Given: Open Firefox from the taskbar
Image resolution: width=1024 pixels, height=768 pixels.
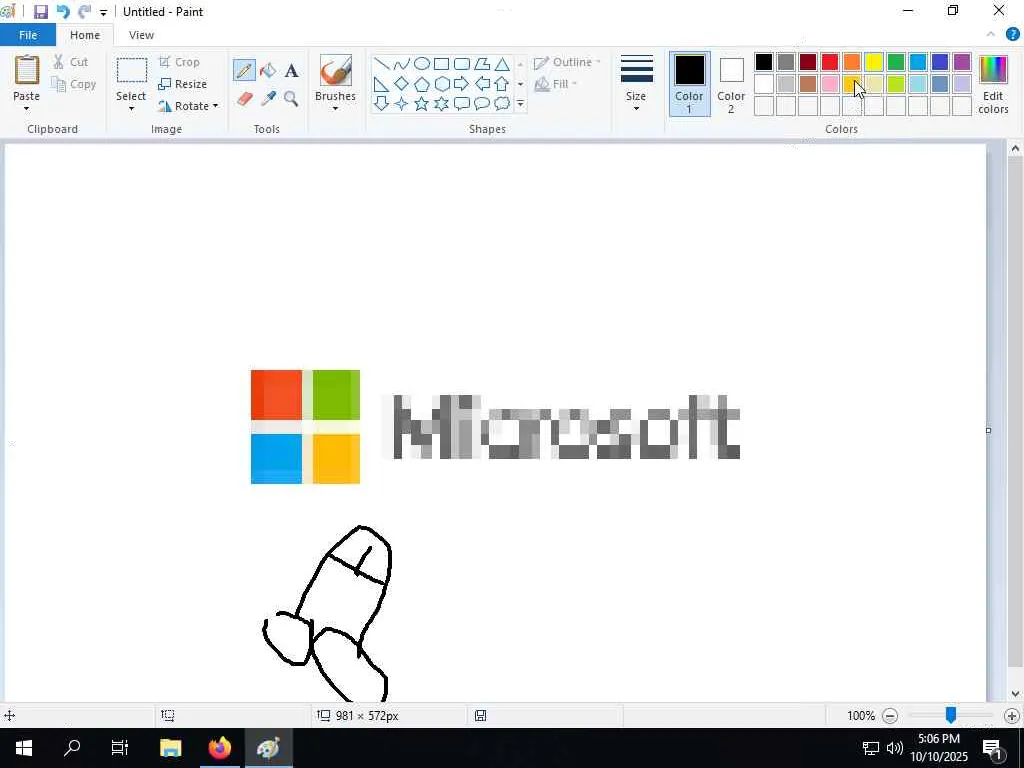Looking at the screenshot, I should point(219,748).
